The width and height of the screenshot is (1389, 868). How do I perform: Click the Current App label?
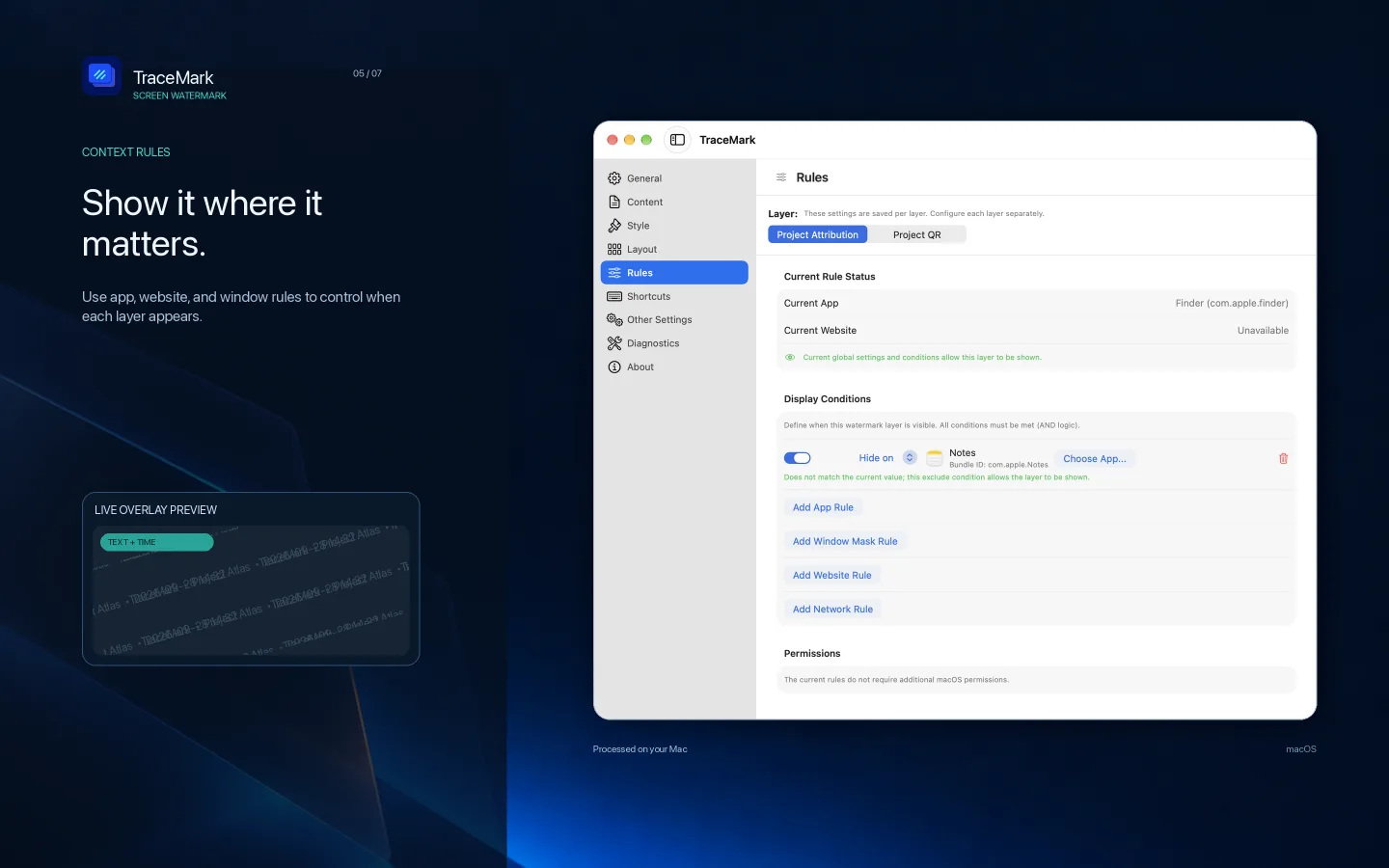click(811, 303)
